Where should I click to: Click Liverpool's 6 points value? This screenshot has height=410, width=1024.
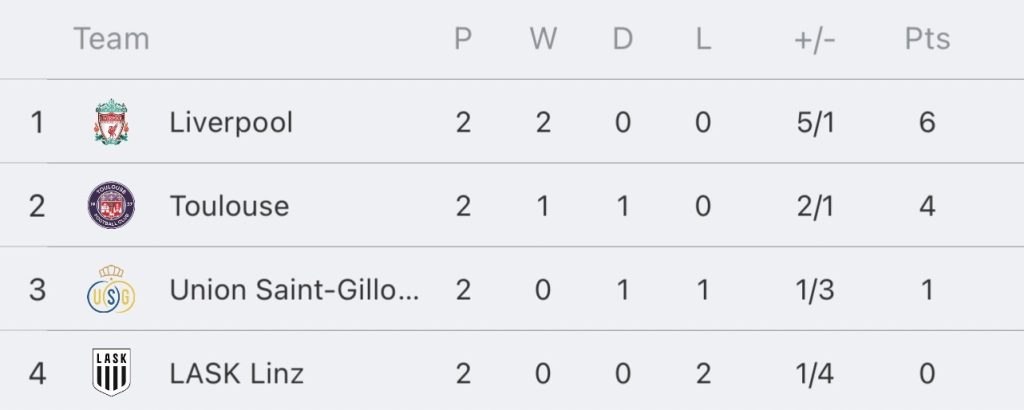tap(927, 123)
